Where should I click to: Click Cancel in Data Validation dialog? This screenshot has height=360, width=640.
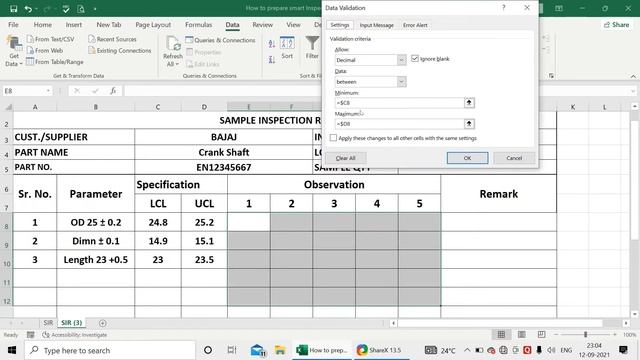pos(514,158)
